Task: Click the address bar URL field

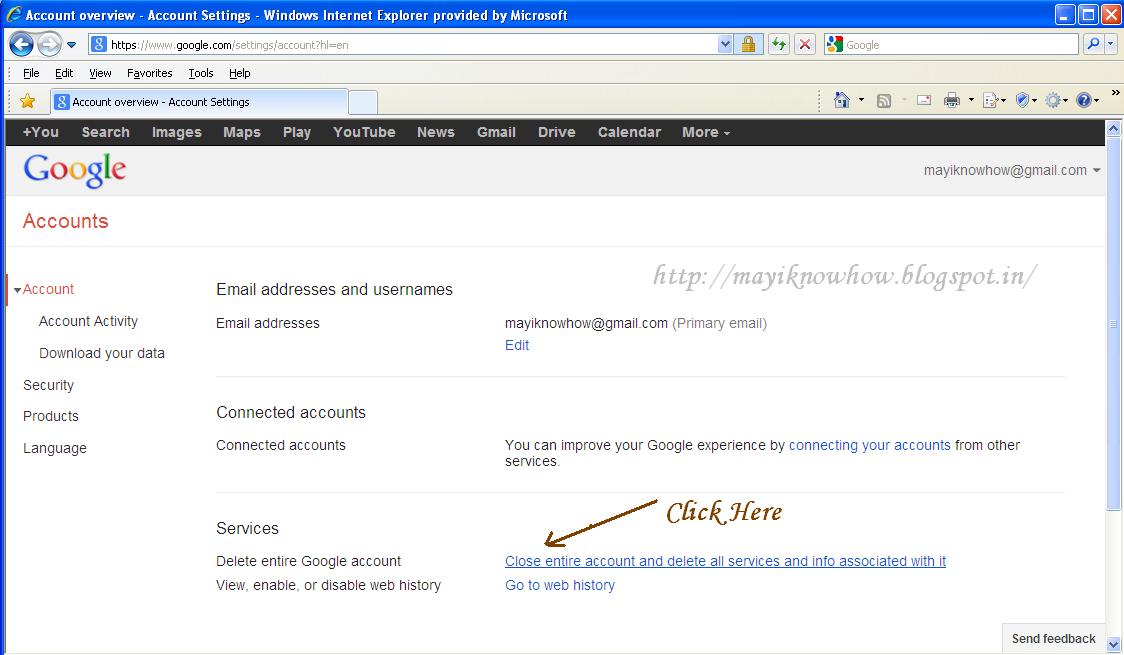Action: click(x=403, y=44)
